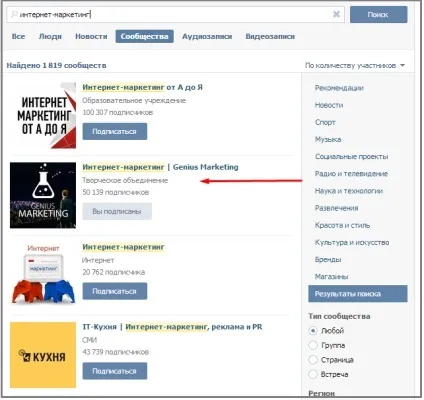This screenshot has width=424, height=400.
Task: Select the Наука и технологии category
Action: pos(349,191)
